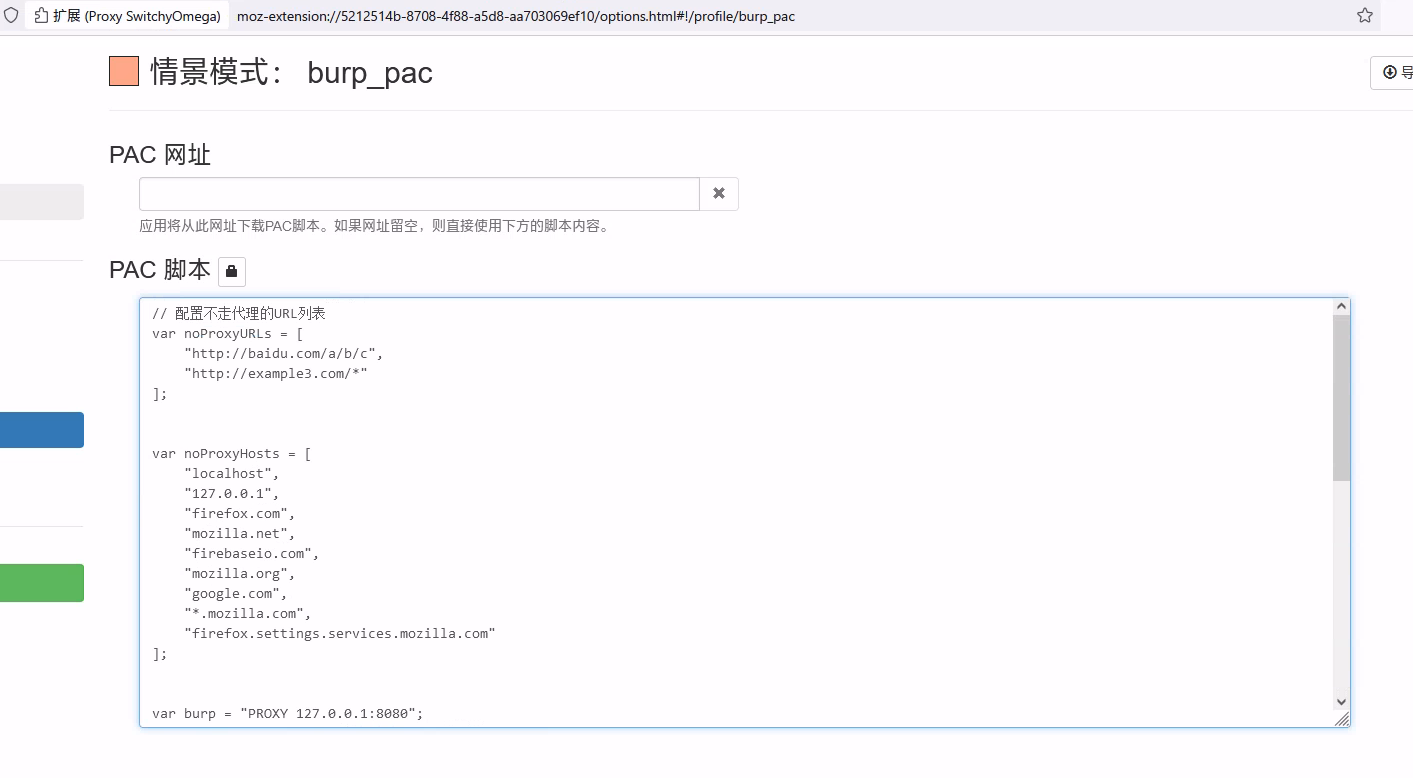
Task: Click the moz-extension URL in address bar
Action: [x=515, y=16]
